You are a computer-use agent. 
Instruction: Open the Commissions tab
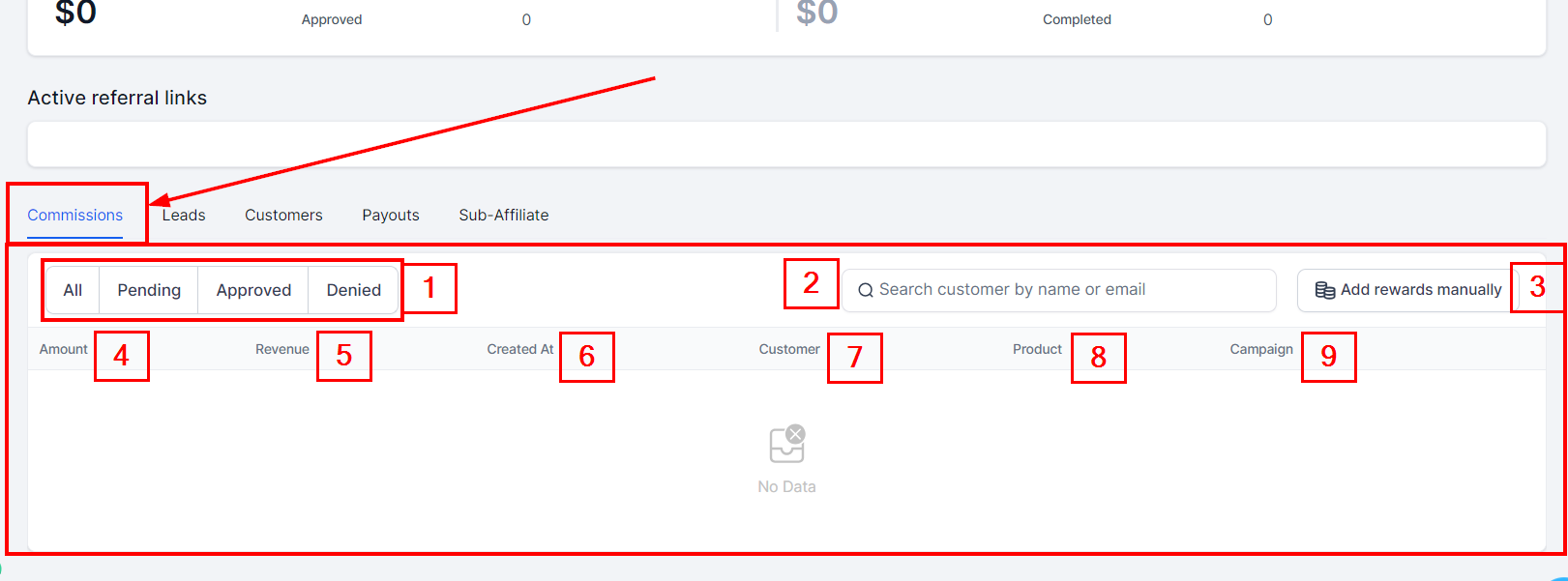pyautogui.click(x=75, y=215)
